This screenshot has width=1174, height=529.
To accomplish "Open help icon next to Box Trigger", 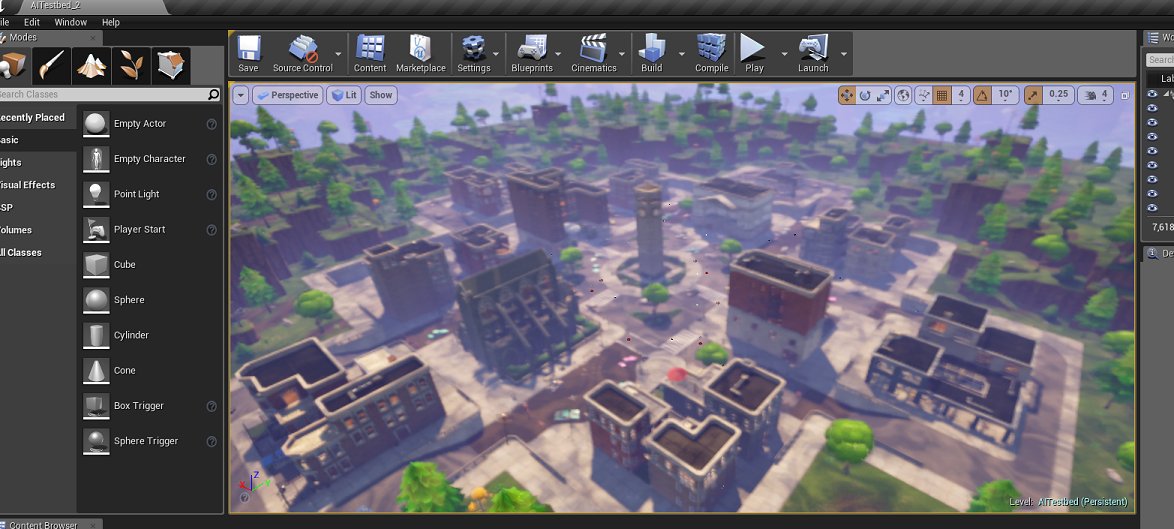I will [x=212, y=406].
